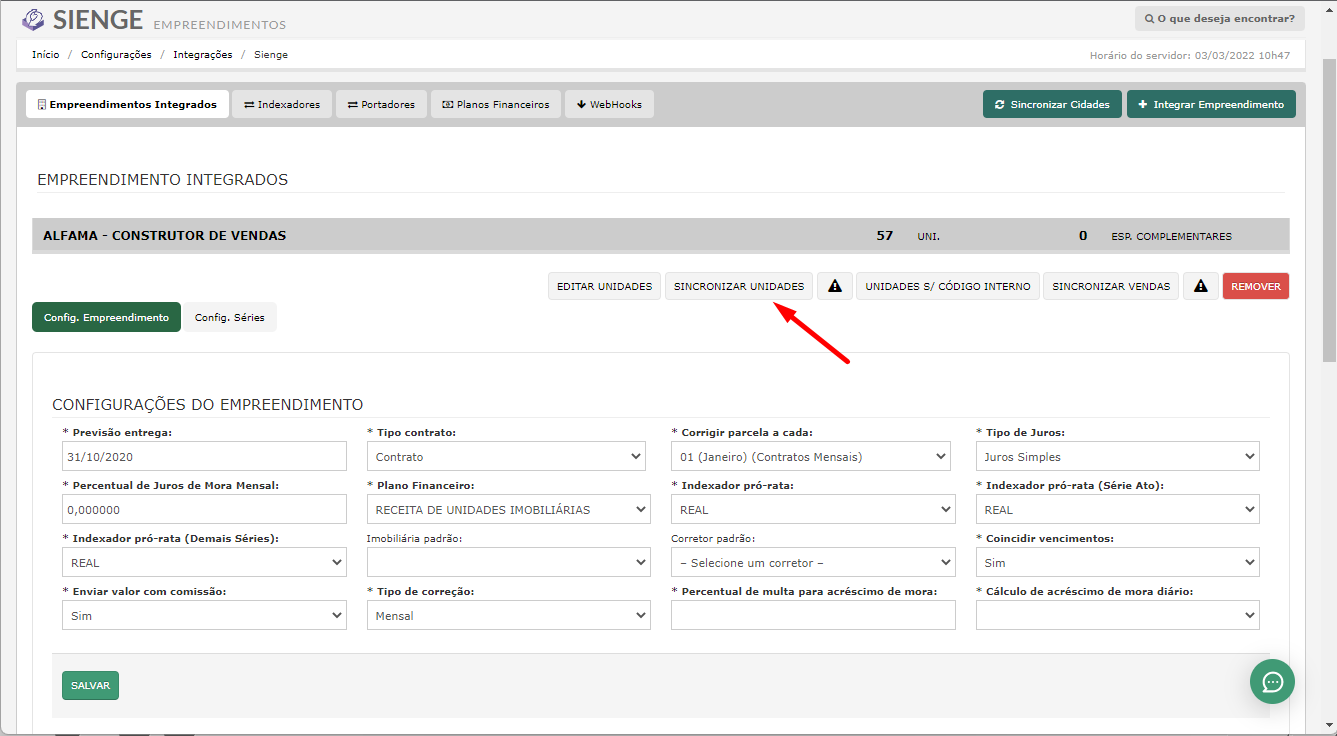Image resolution: width=1337 pixels, height=736 pixels.
Task: Select the Config. Empreendimento tab
Action: point(106,317)
